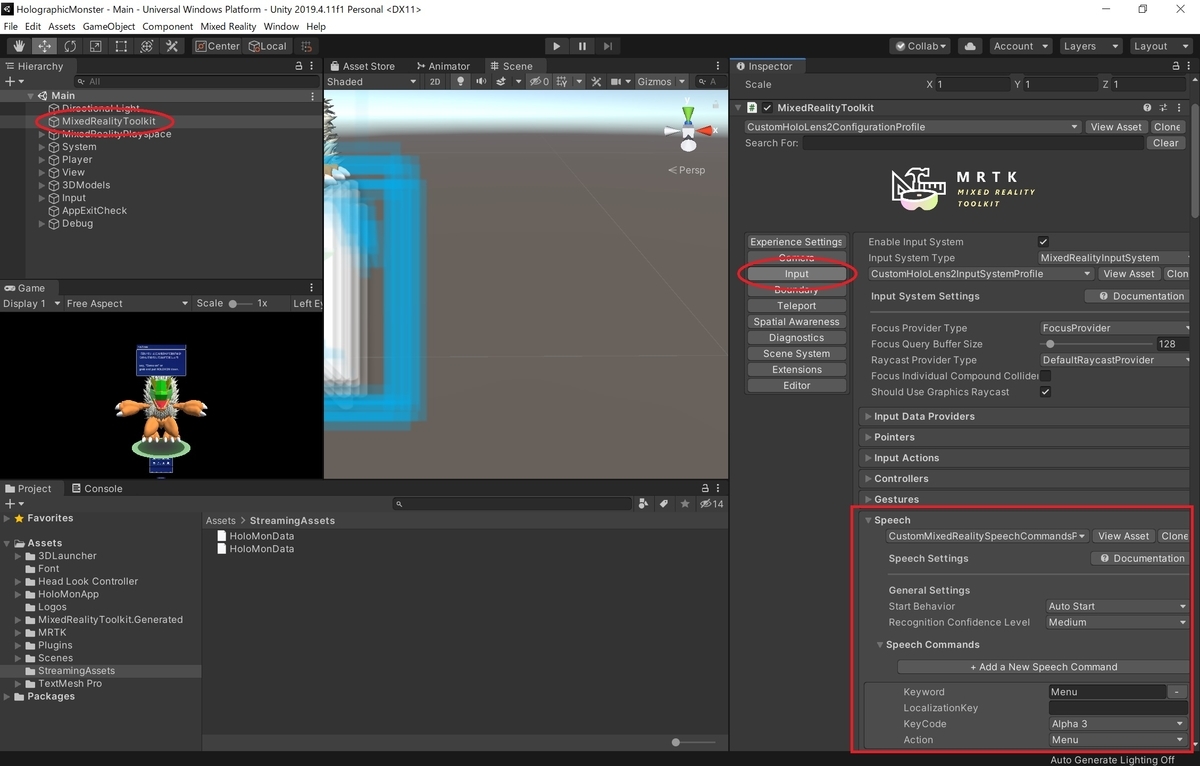Viewport: 1200px width, 766px height.
Task: Click Add a New Speech Command
Action: click(x=1043, y=667)
